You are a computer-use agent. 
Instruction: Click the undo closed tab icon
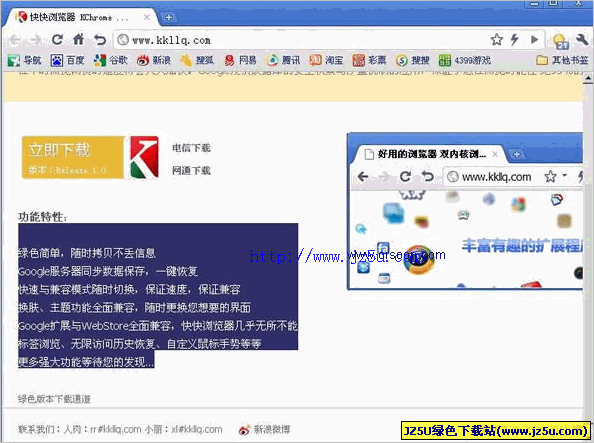[100, 39]
